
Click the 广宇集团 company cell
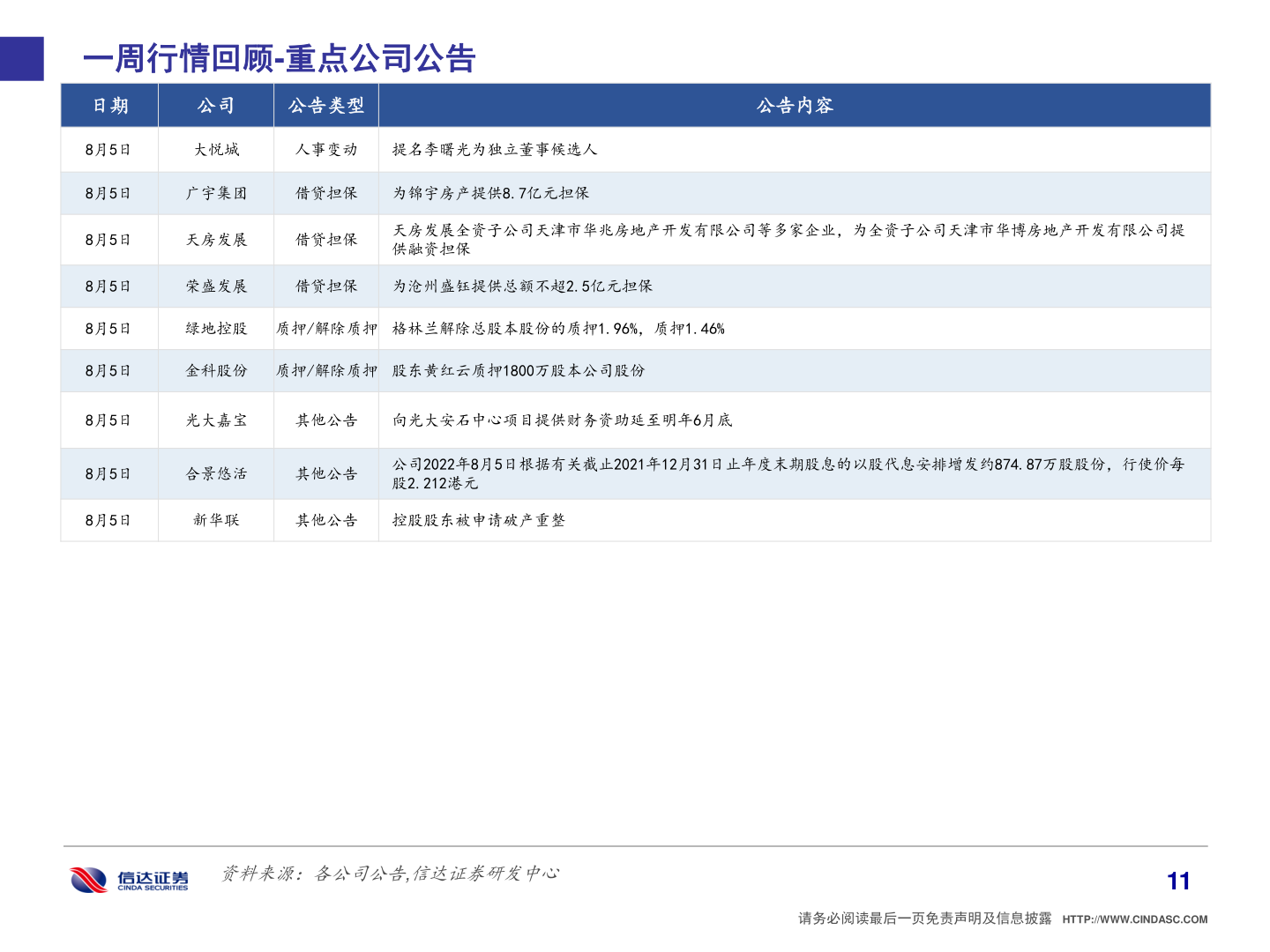pos(217,194)
